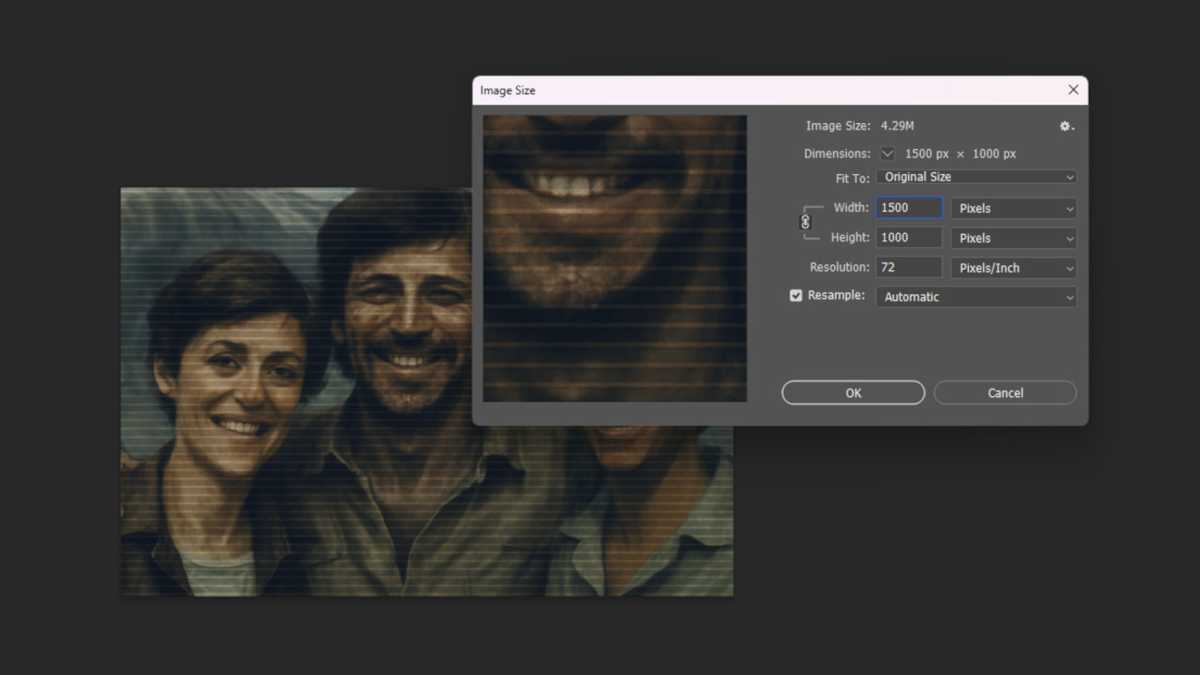This screenshot has width=1200, height=675.
Task: Confirm the resize with the OK button
Action: [x=852, y=392]
